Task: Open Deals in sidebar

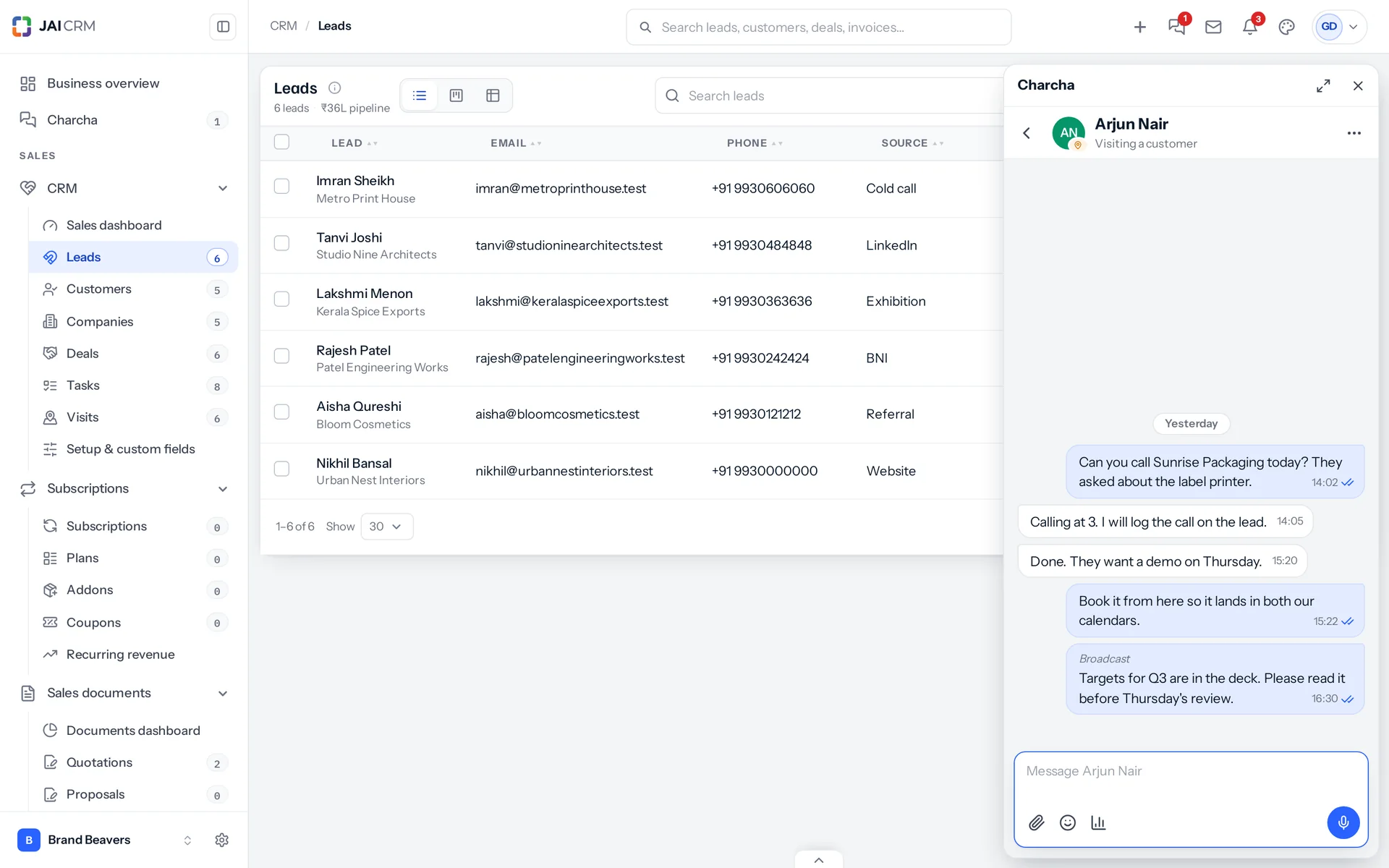Action: 133,354
